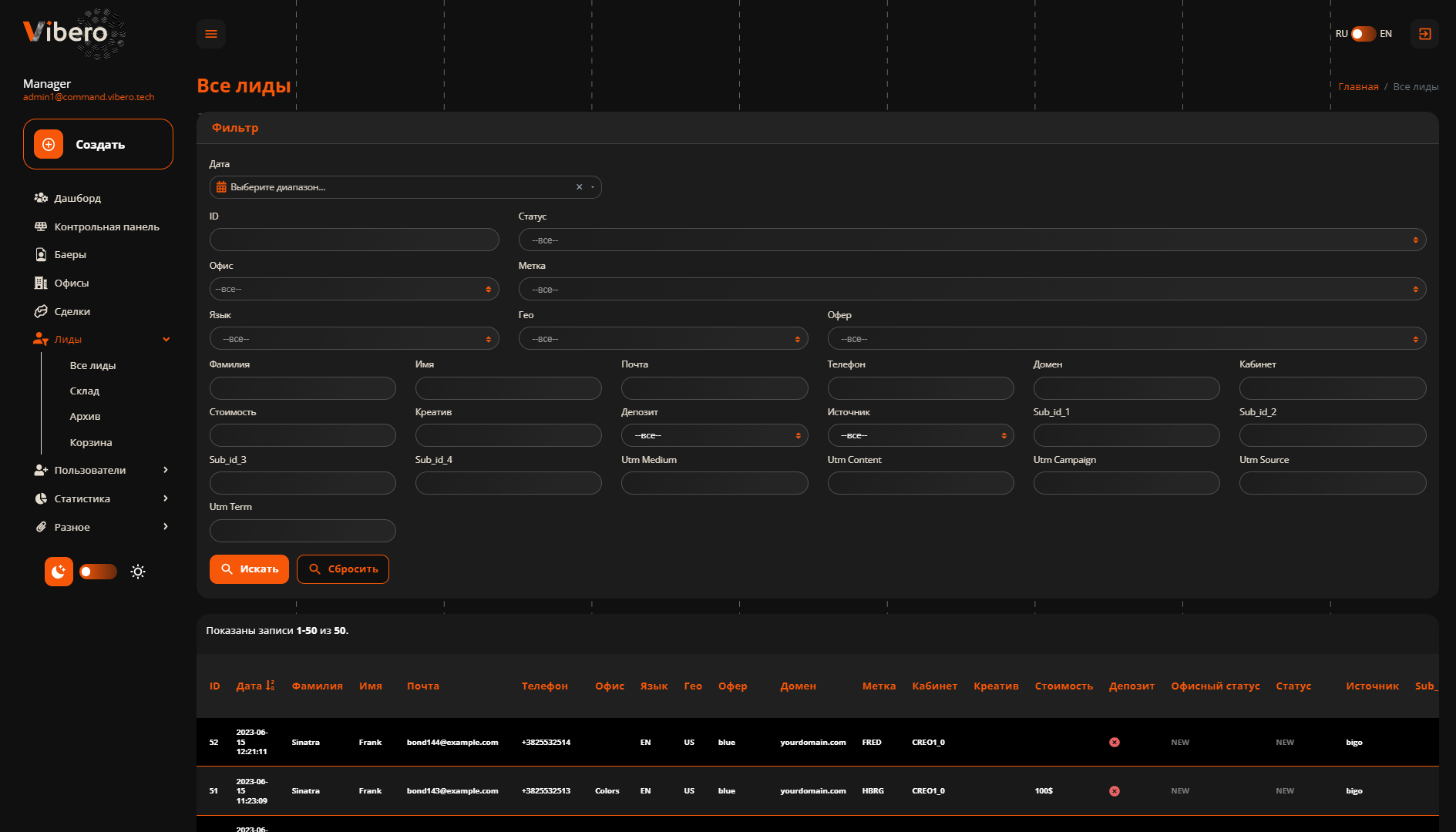Click the Офисы building icon
The width and height of the screenshot is (1456, 832).
coord(41,283)
